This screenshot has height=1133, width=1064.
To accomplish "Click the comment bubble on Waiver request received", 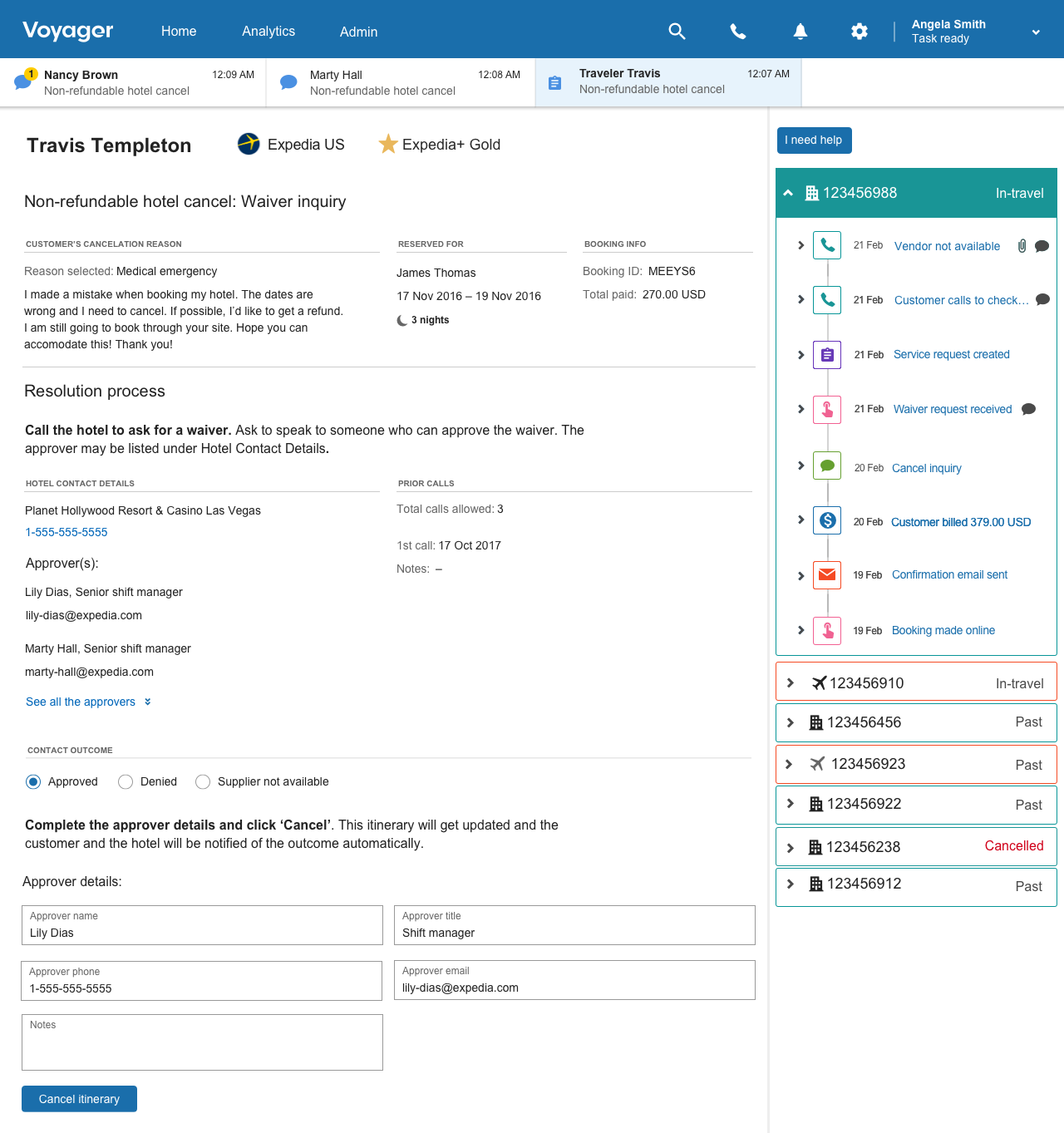I will tap(1028, 409).
